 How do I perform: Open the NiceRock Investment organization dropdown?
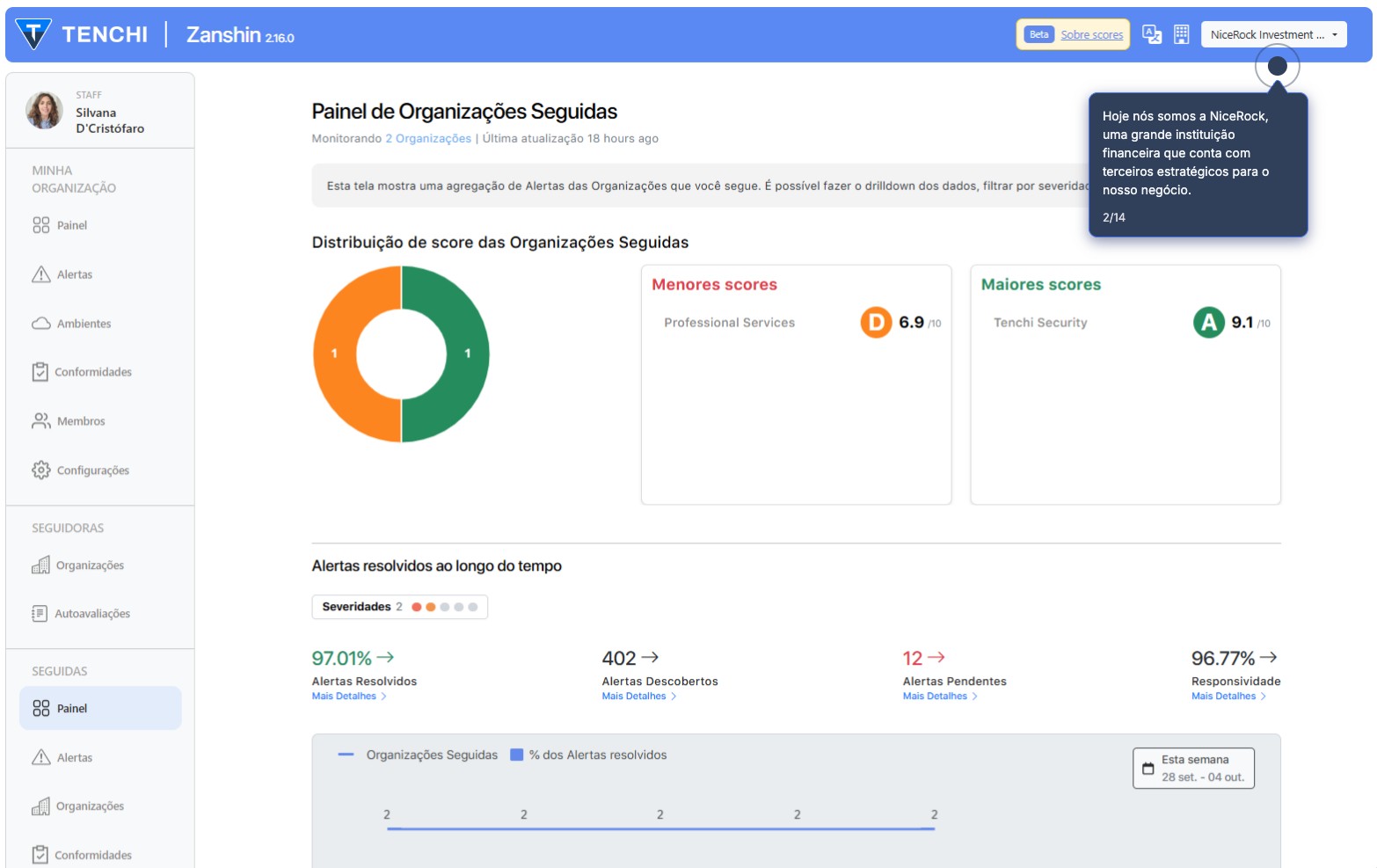[x=1274, y=34]
